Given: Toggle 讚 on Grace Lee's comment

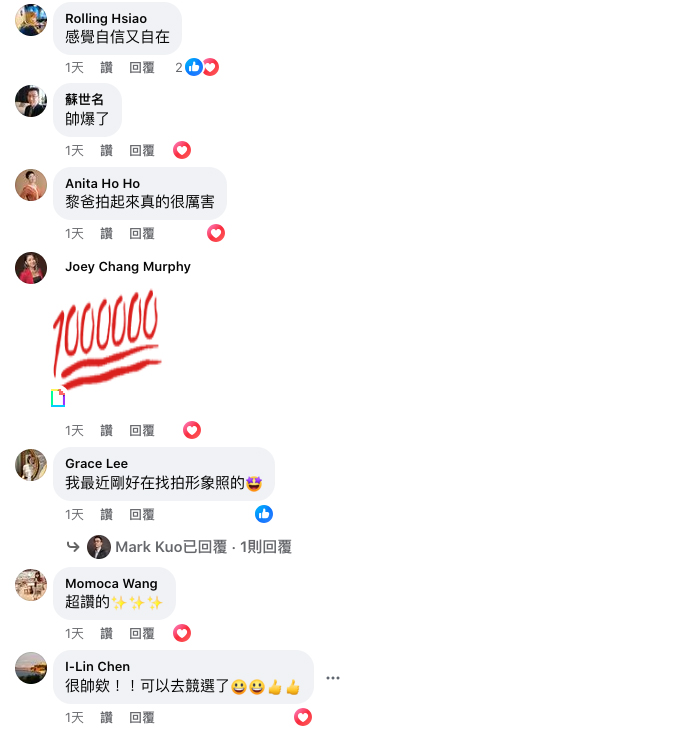Looking at the screenshot, I should [106, 514].
